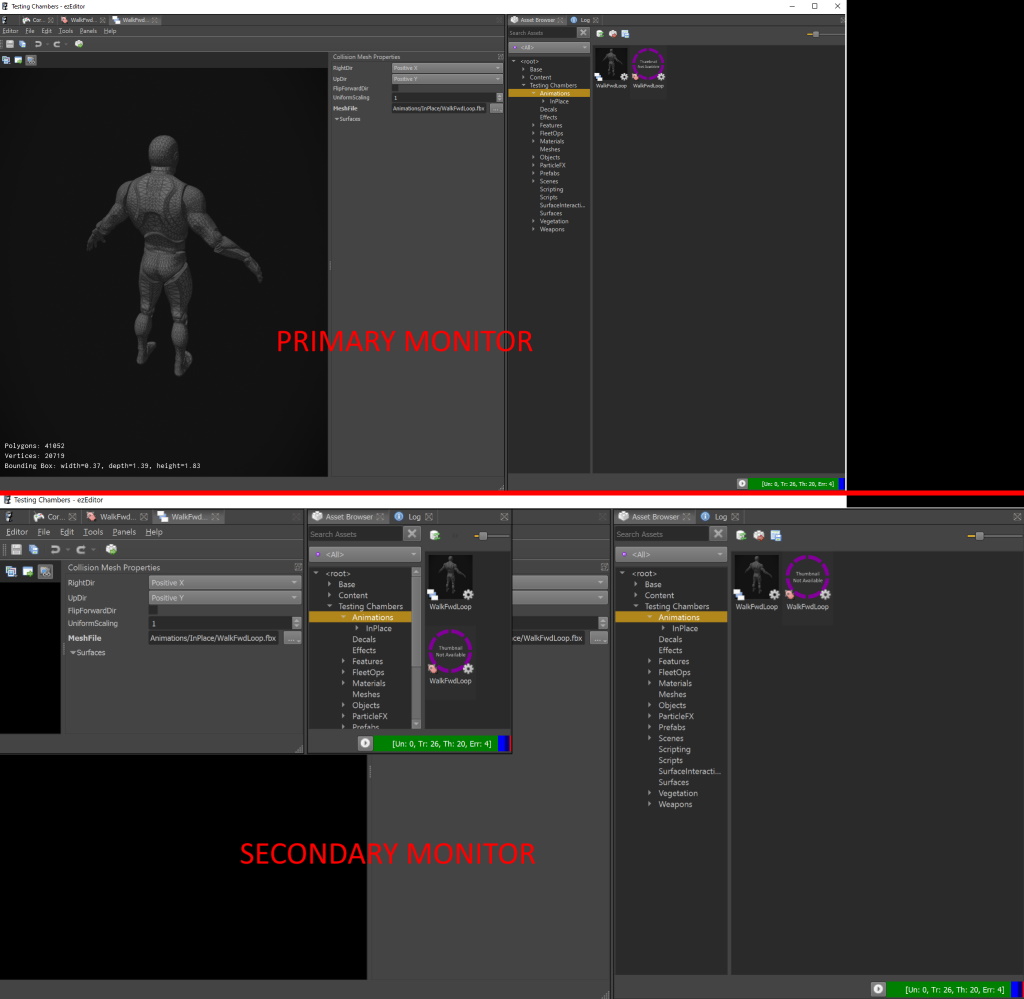The image size is (1024, 999).
Task: Click the globe icon in the editor toolbar
Action: coord(79,44)
